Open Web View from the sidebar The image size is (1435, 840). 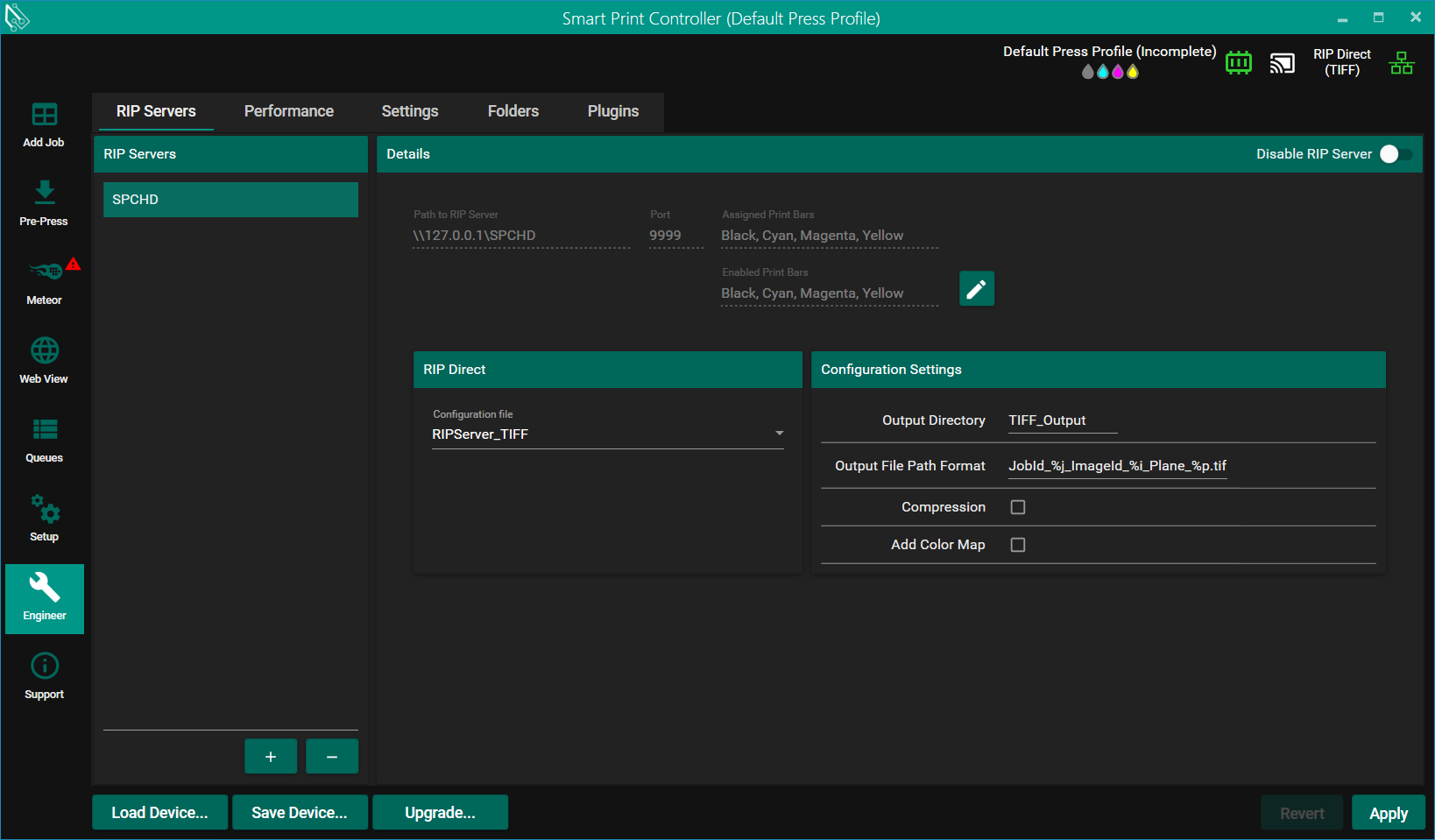pos(44,361)
